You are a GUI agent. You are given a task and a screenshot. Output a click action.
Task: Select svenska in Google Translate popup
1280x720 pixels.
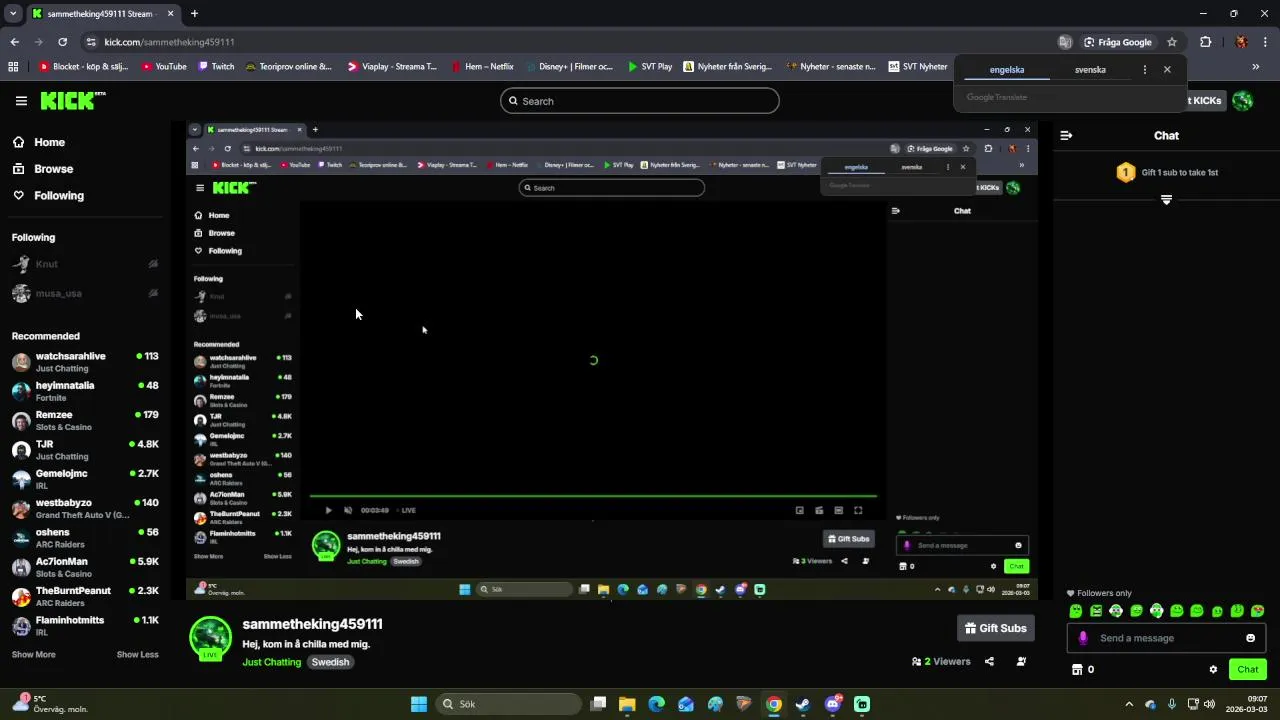click(x=1090, y=70)
